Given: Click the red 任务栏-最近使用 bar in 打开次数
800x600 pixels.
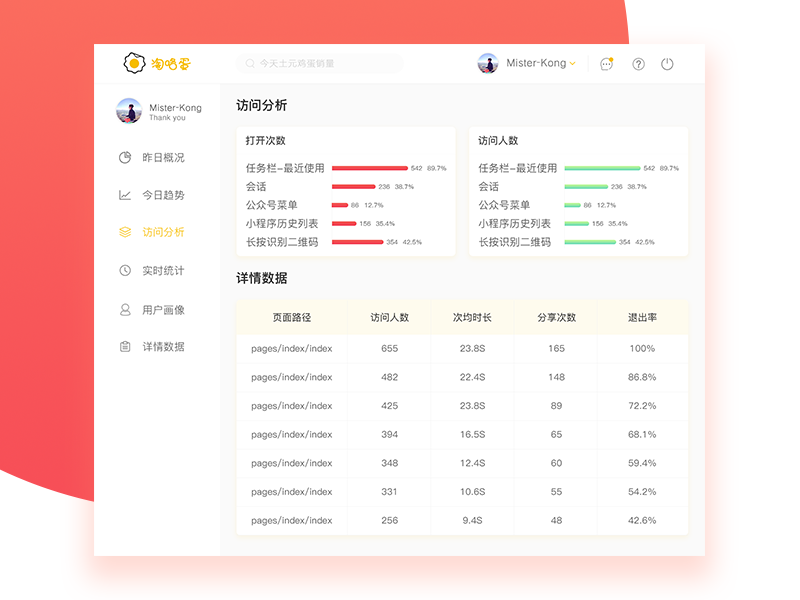Looking at the screenshot, I should click(370, 168).
